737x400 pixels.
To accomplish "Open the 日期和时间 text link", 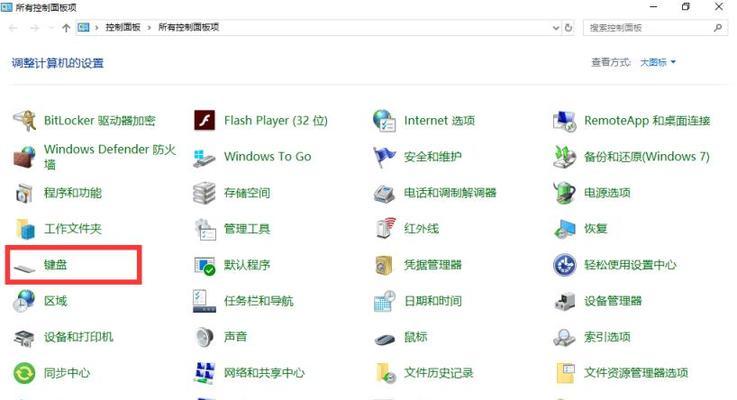I will (433, 301).
